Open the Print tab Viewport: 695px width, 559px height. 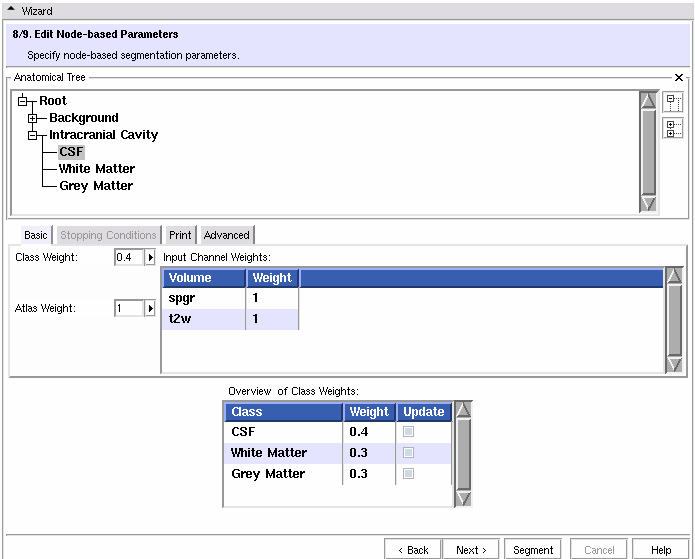point(180,235)
